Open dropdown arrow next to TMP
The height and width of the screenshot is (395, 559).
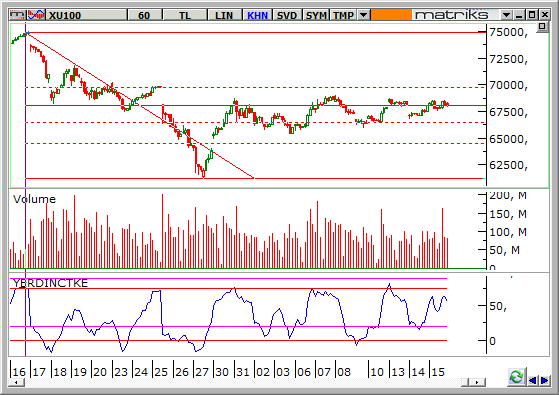(364, 15)
